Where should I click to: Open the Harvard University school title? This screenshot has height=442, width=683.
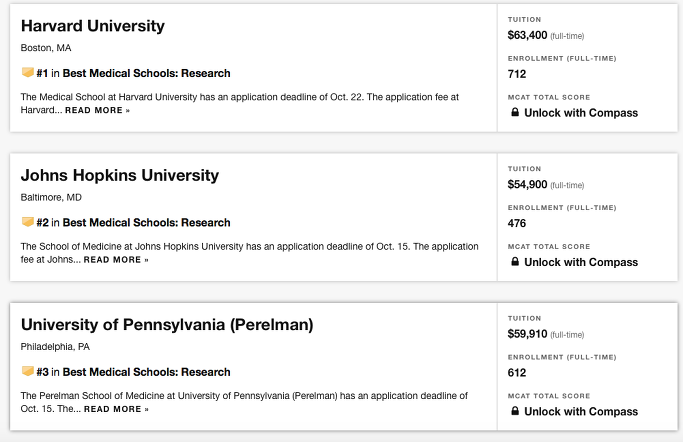(x=93, y=26)
